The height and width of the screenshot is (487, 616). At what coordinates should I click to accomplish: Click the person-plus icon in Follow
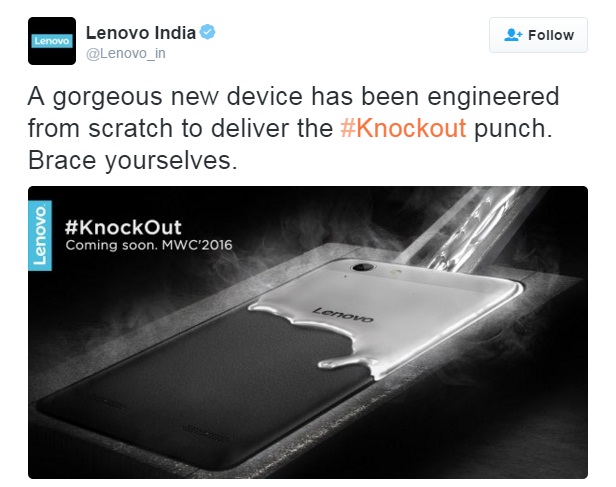pos(513,35)
